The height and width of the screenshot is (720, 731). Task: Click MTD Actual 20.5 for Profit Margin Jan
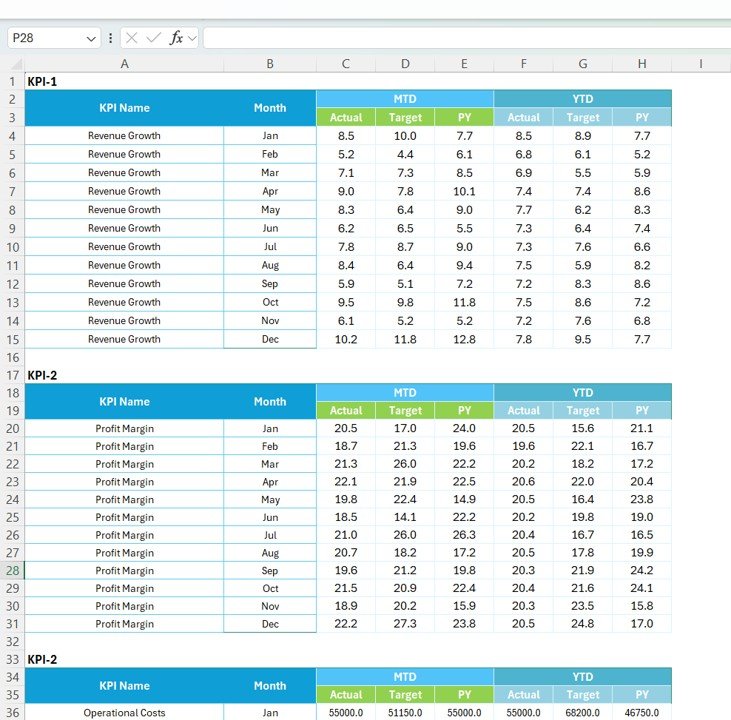[346, 428]
